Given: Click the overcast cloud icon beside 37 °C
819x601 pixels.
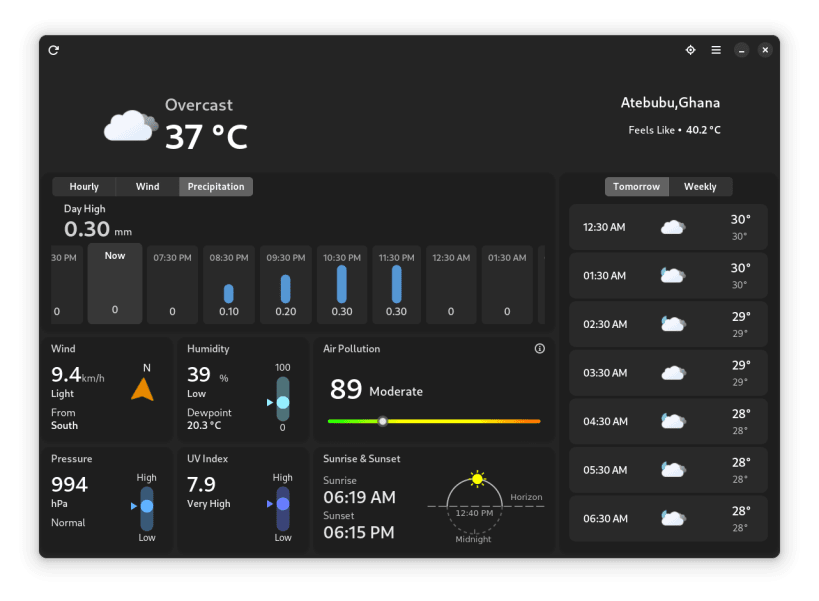Looking at the screenshot, I should point(131,126).
